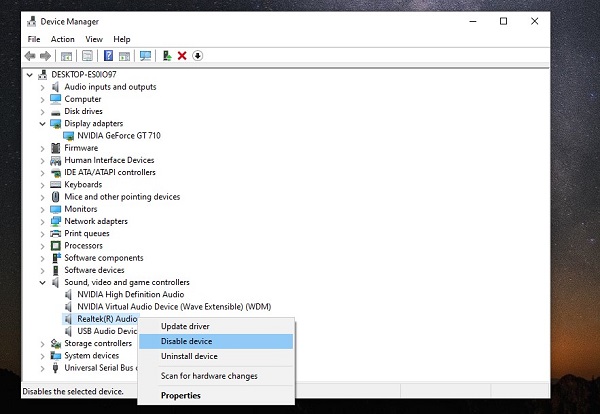Screen dimensions: 600x414
Task: Click the Back arrow in the toolbar
Action: click(31, 56)
